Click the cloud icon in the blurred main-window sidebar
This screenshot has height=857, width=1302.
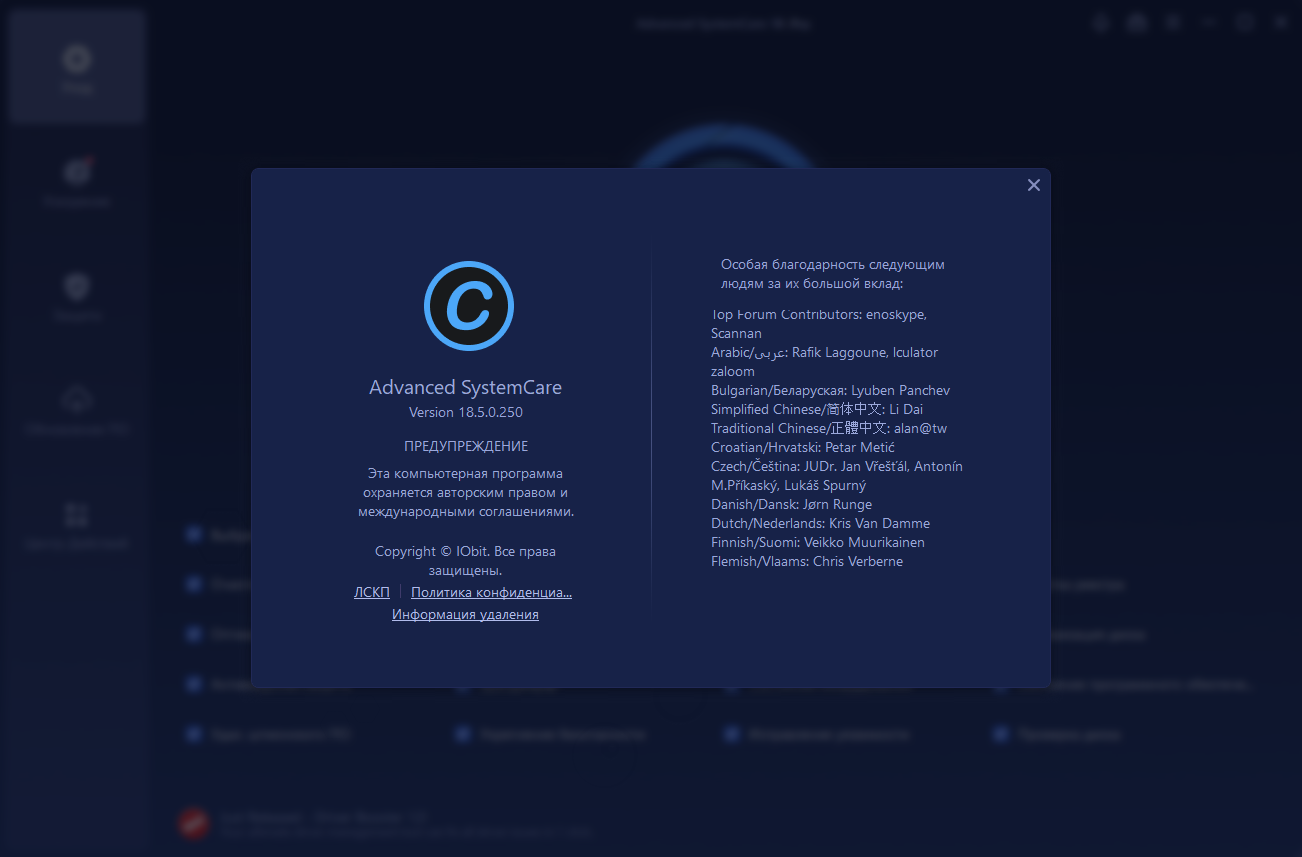click(x=77, y=401)
